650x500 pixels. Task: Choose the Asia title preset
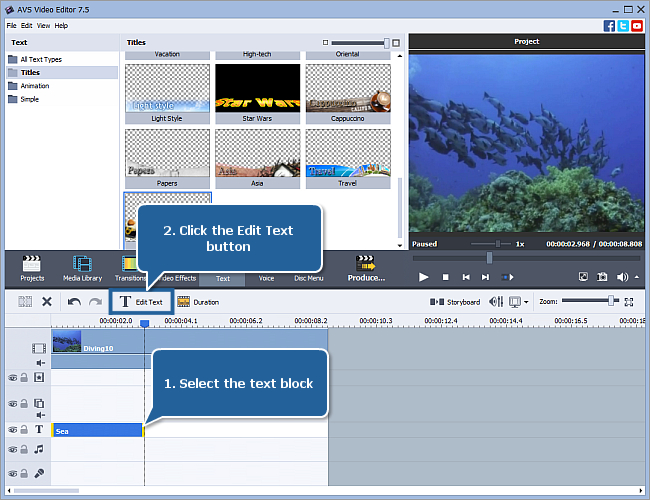257,158
